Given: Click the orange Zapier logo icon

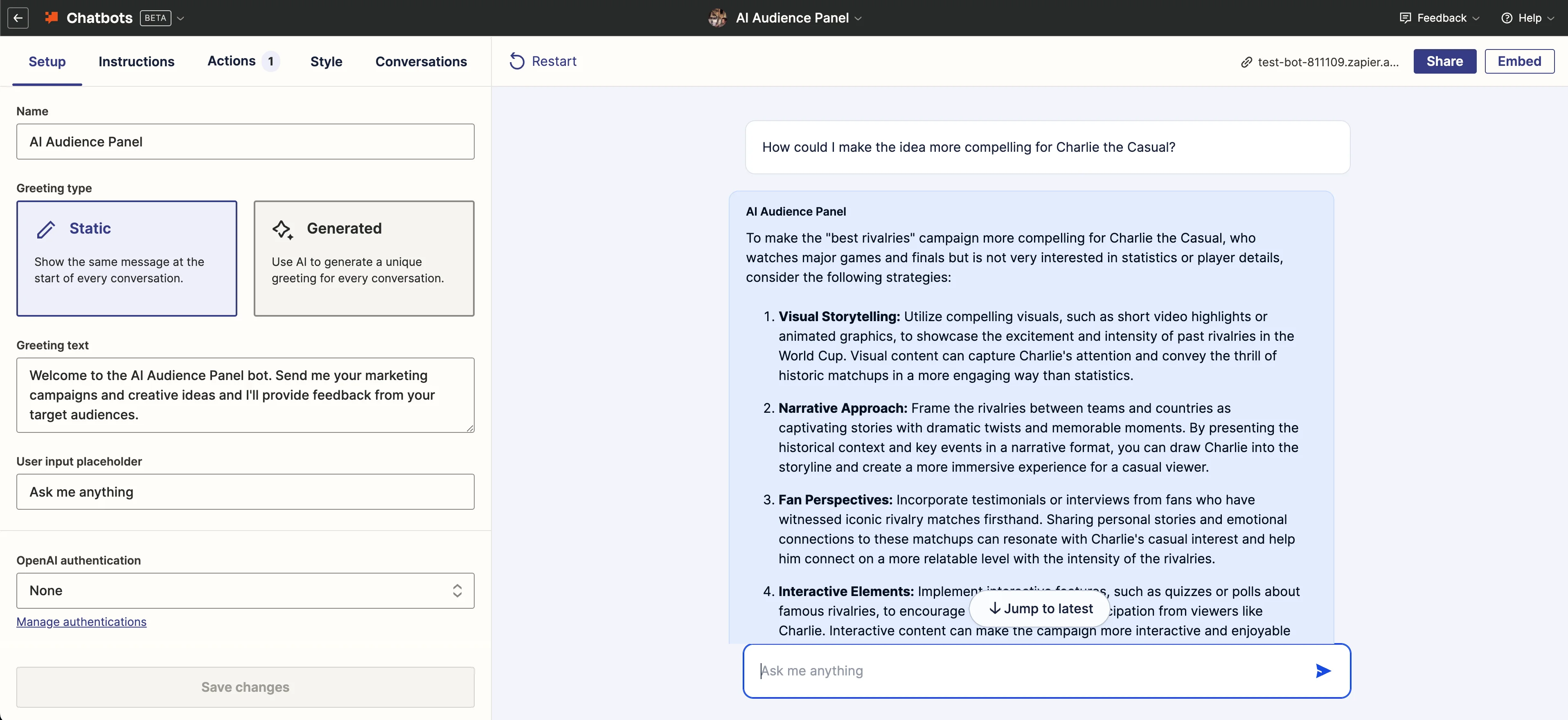Looking at the screenshot, I should coord(52,18).
